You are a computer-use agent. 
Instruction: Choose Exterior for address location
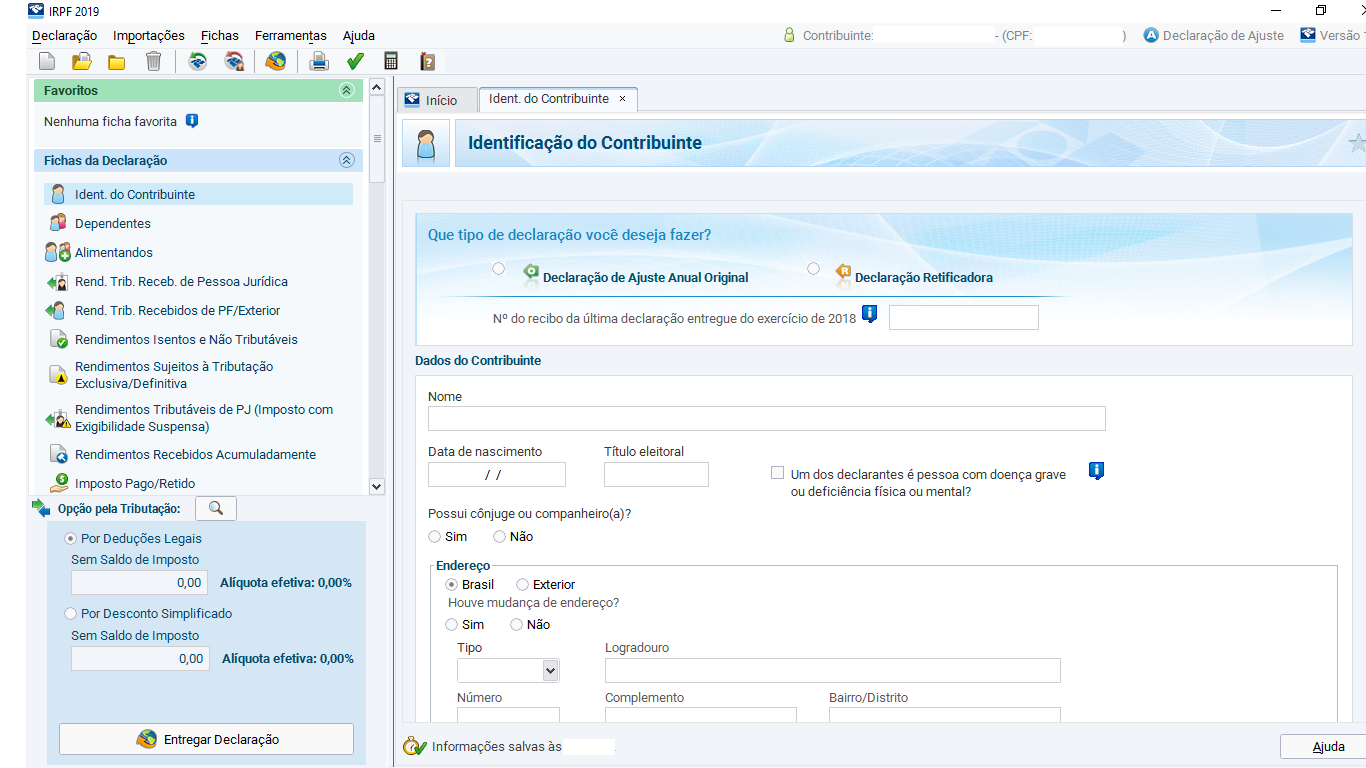click(523, 585)
